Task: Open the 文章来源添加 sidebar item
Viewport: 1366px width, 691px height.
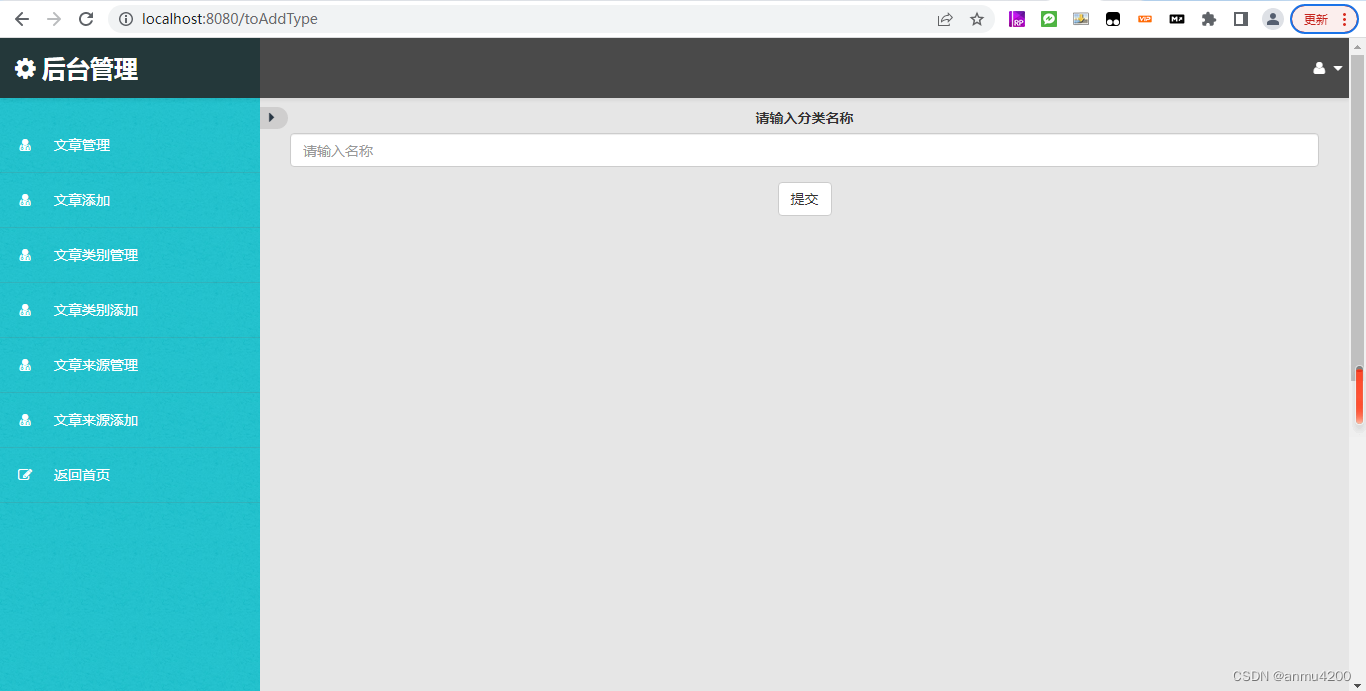Action: point(130,420)
